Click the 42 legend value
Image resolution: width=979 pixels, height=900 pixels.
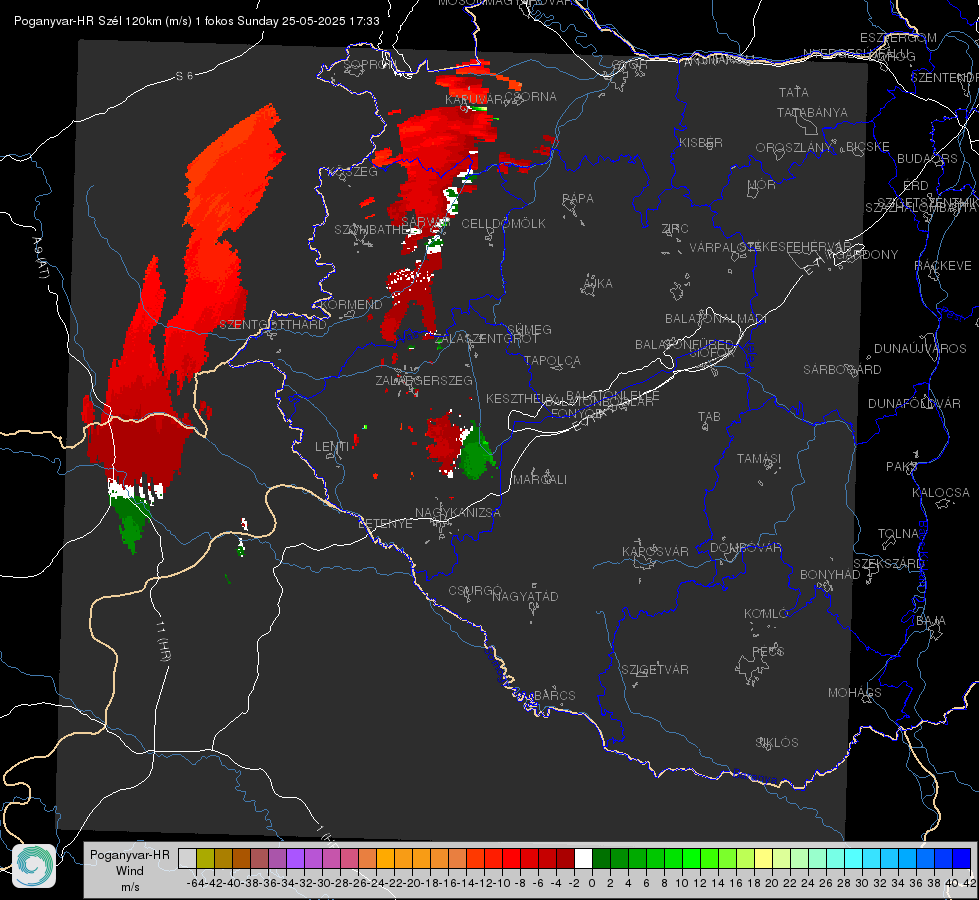[969, 883]
